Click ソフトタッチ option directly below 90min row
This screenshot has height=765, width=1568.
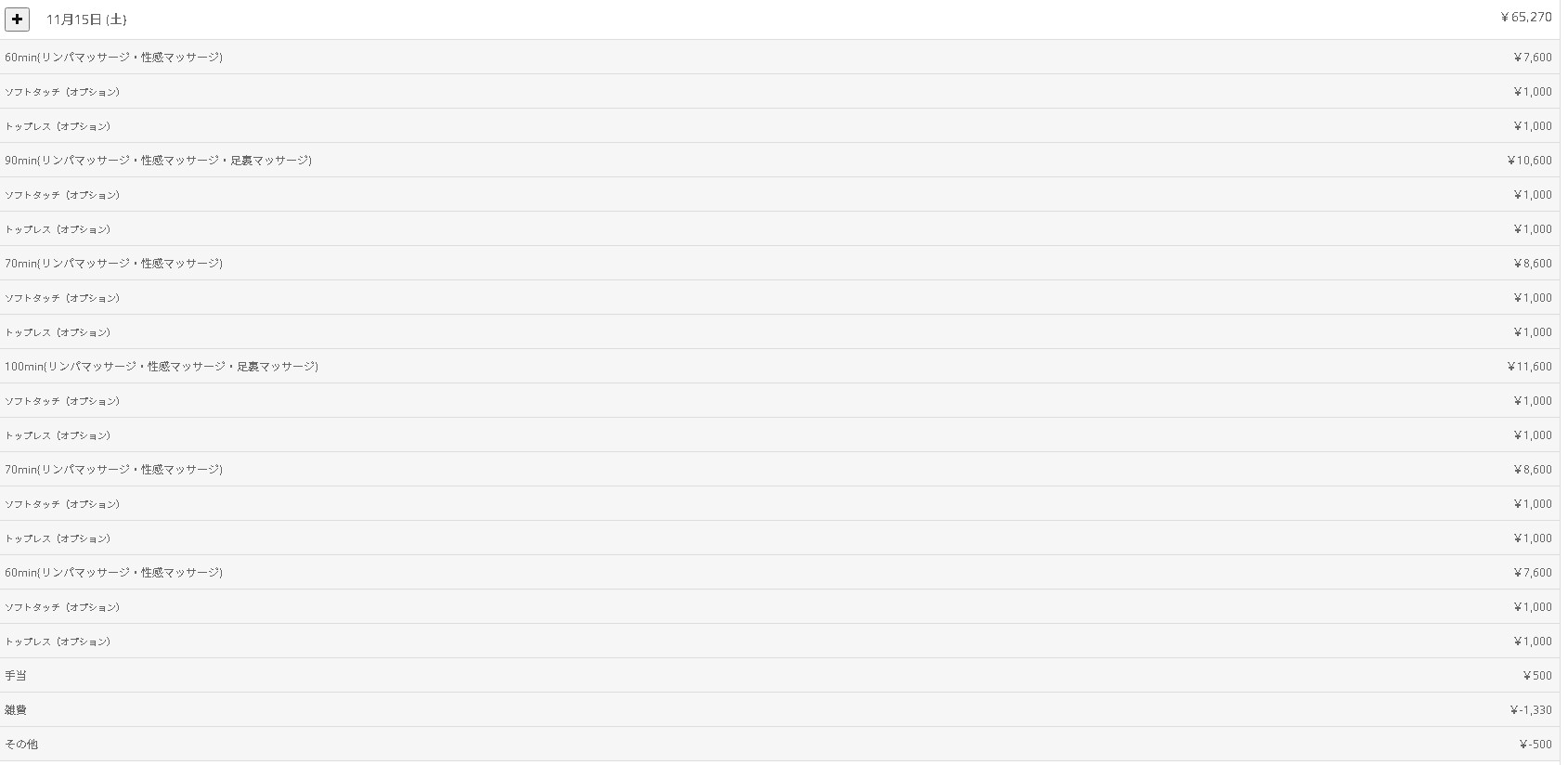pyautogui.click(x=62, y=195)
